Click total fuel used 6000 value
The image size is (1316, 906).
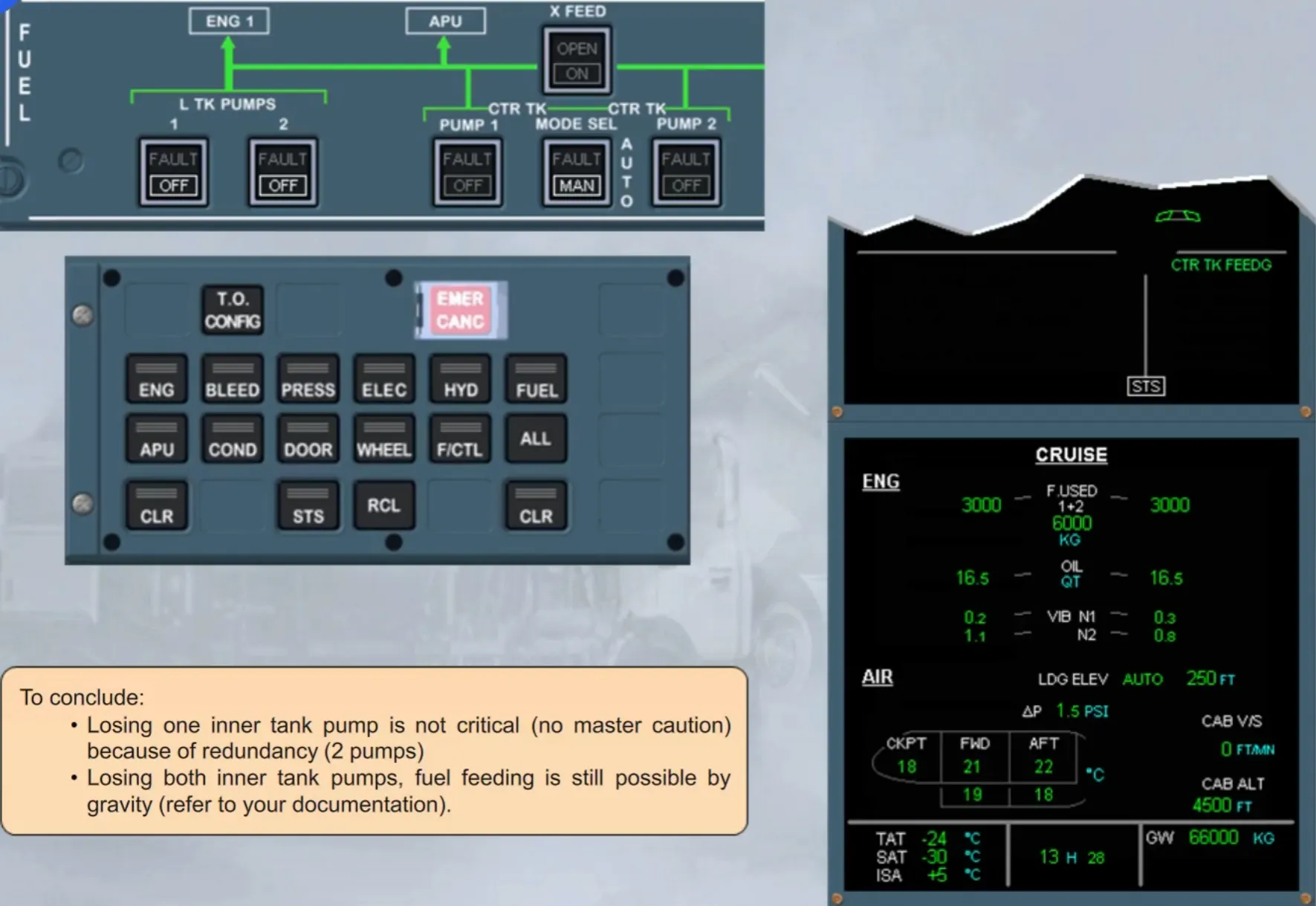click(1072, 523)
